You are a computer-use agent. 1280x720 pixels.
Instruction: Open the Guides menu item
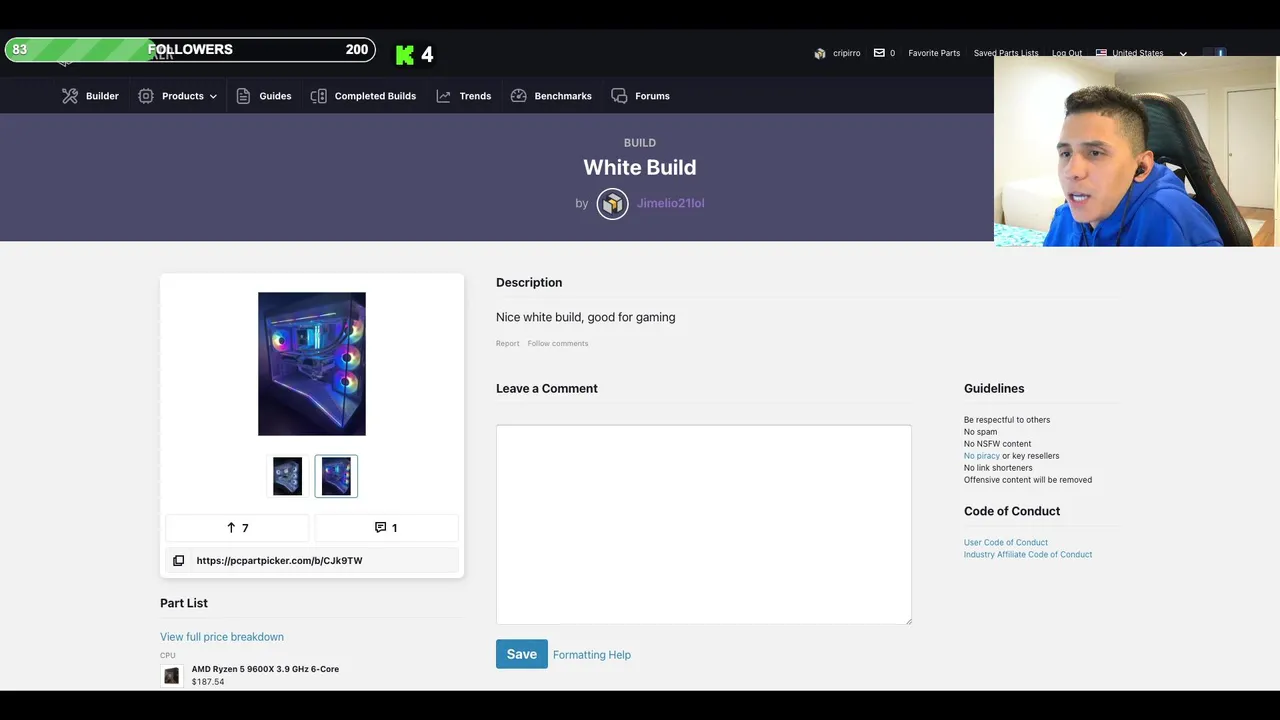point(275,96)
